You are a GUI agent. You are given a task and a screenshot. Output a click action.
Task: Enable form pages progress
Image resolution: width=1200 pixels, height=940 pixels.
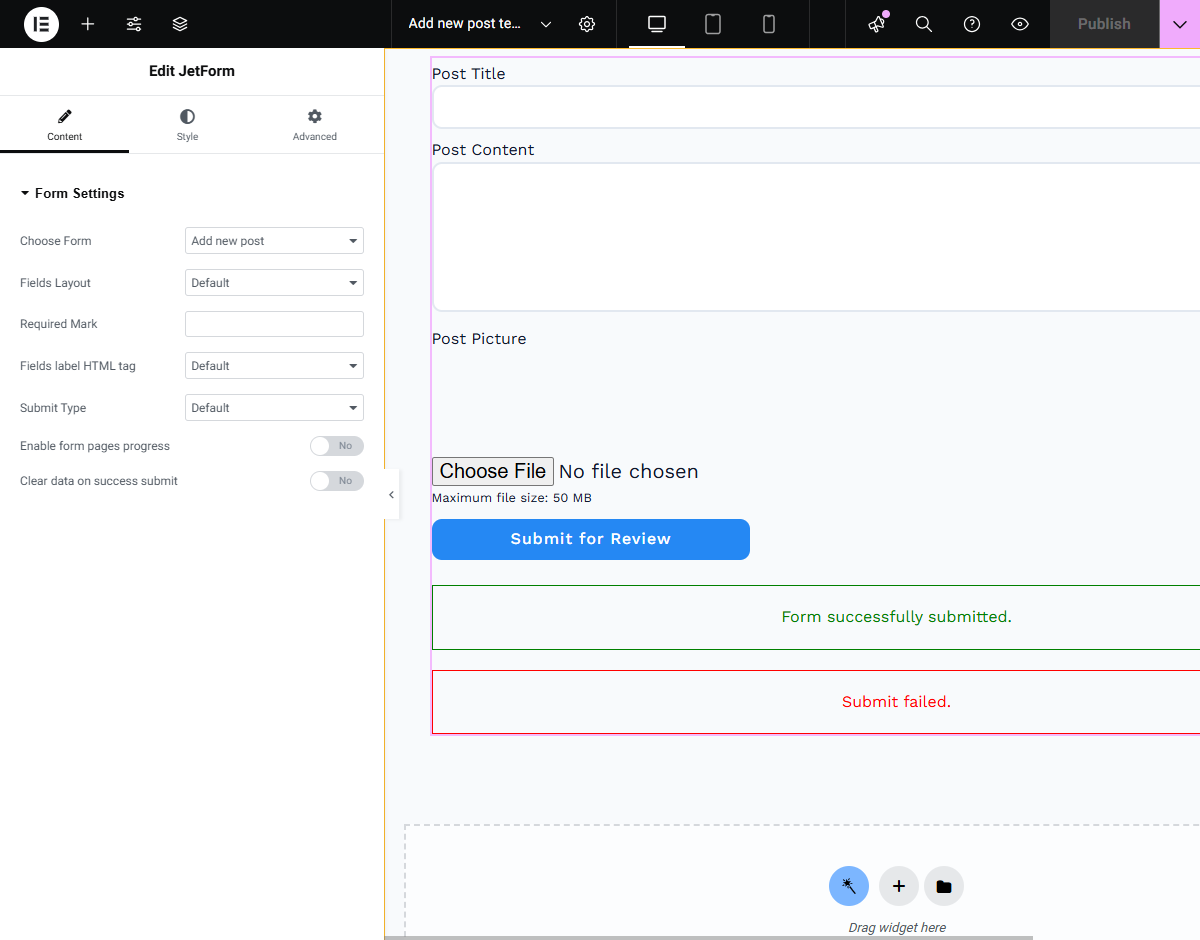[337, 446]
